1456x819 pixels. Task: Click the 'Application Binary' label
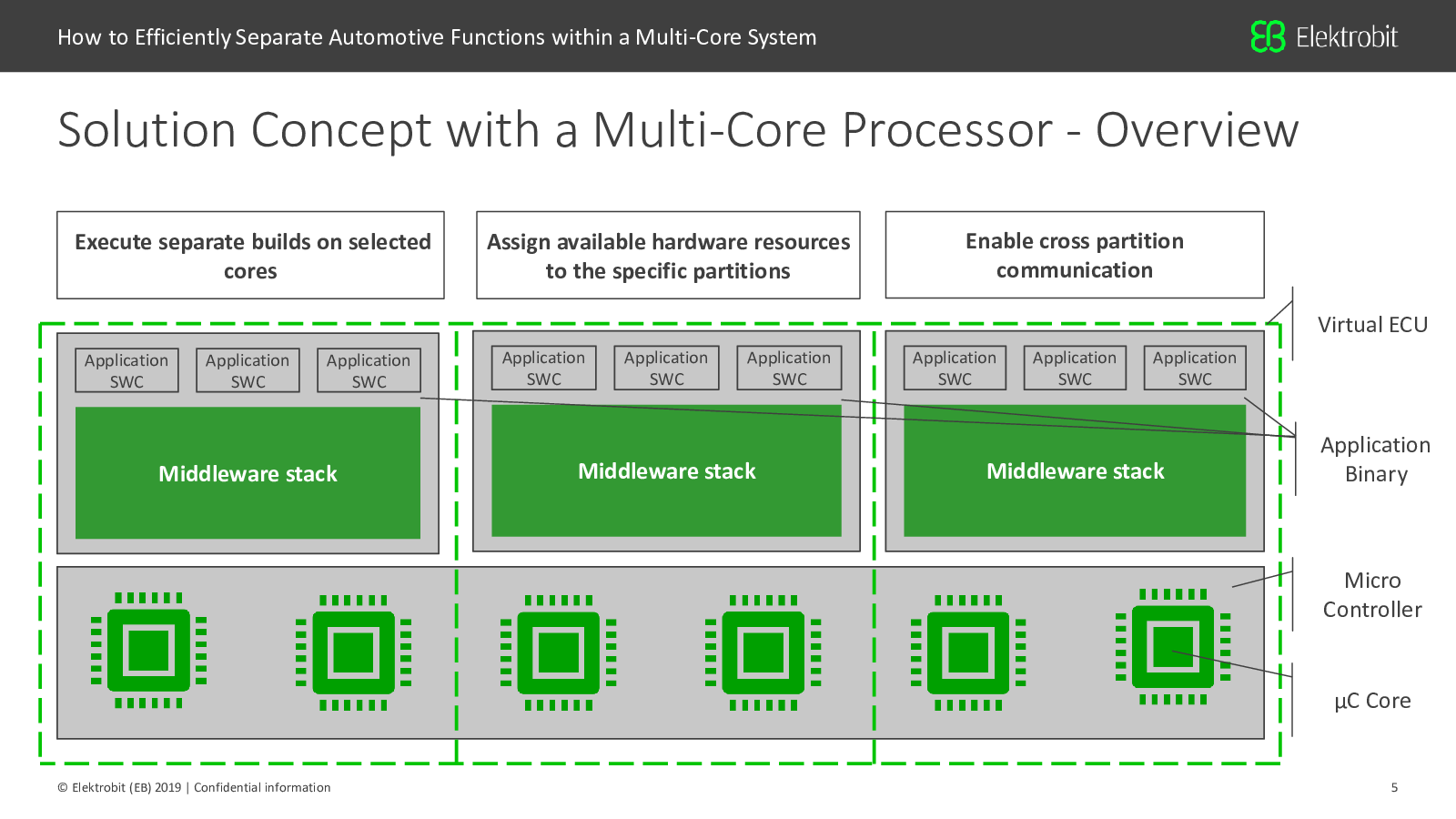point(1376,460)
